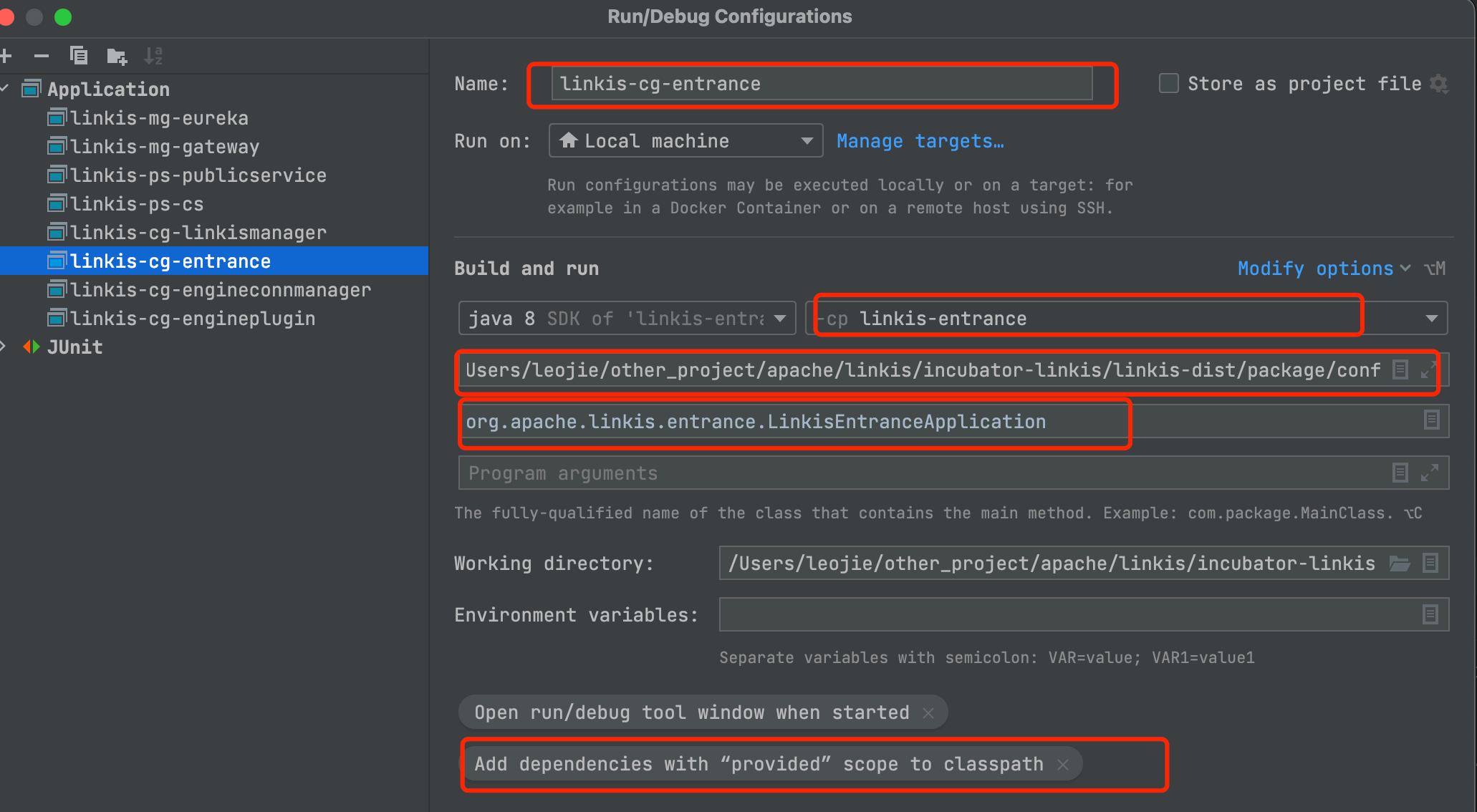Open the -cp linkis-entrance classpath dropdown

coord(1431,319)
